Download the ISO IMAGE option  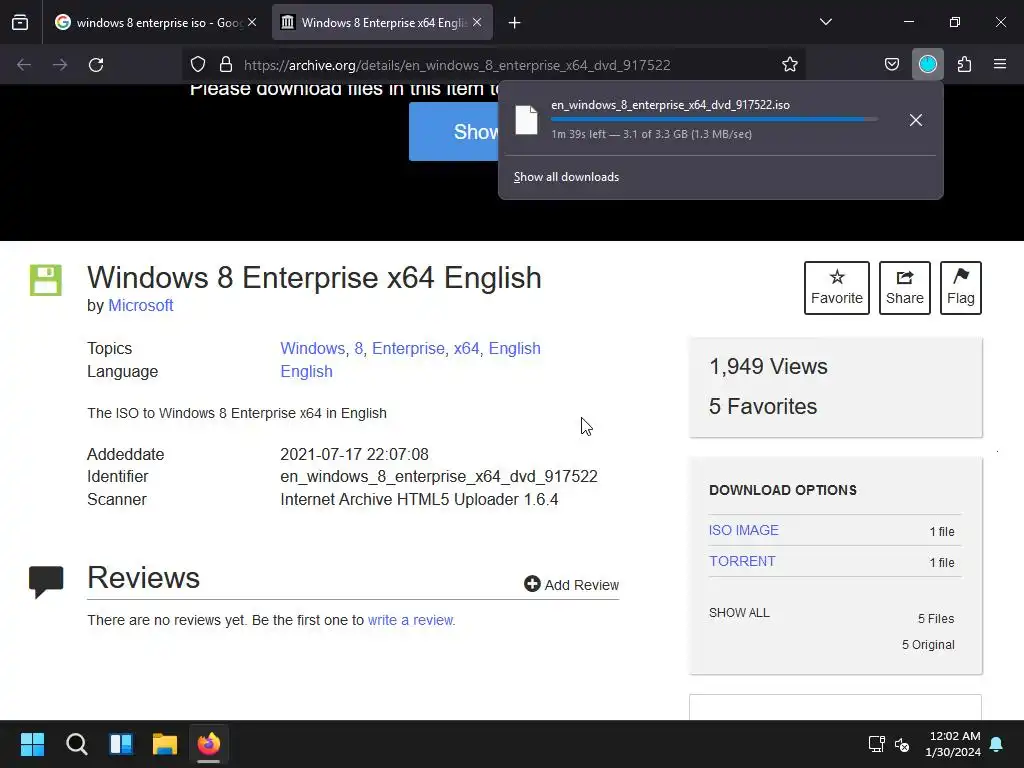click(x=744, y=530)
